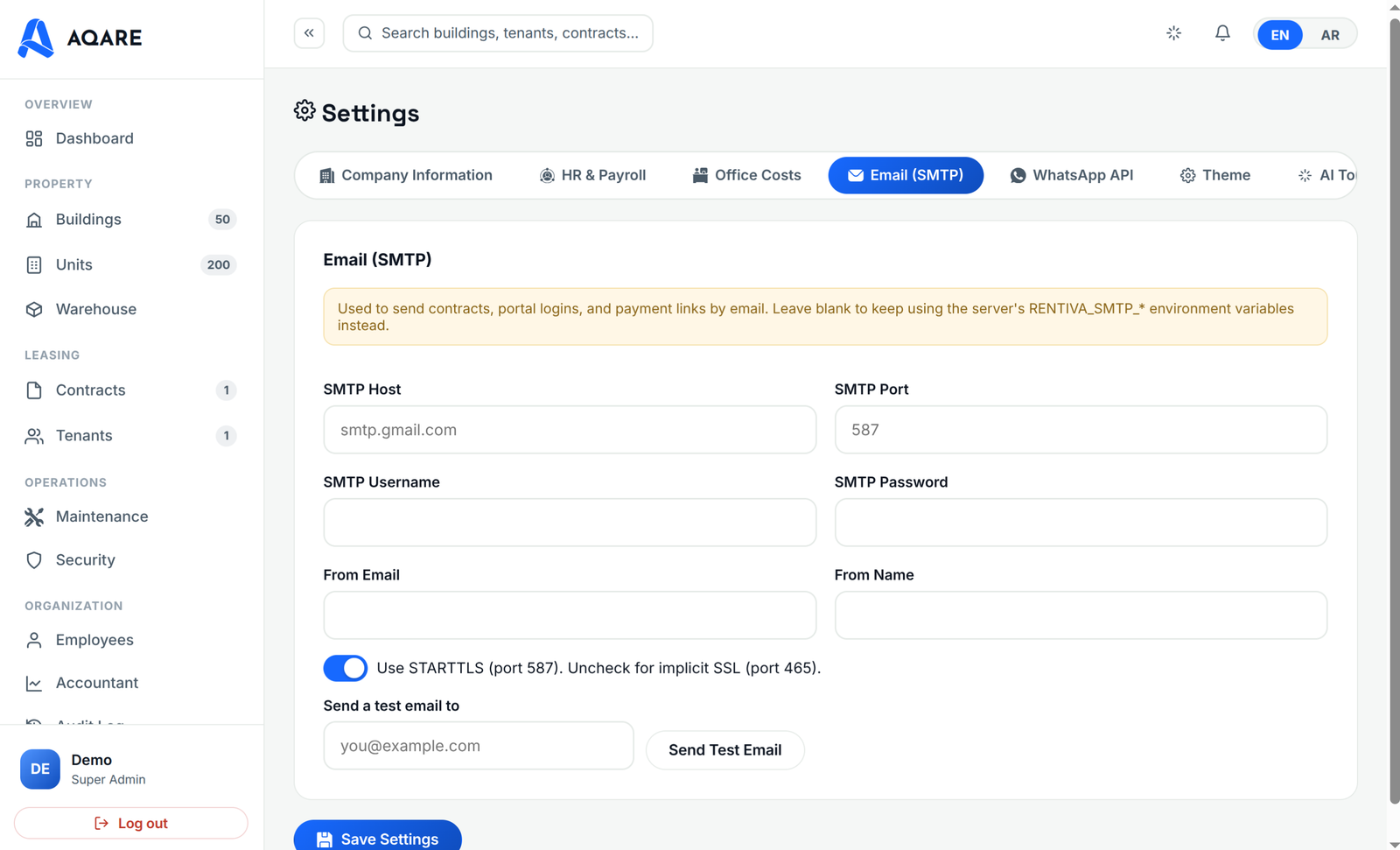
Task: Disable the STARTTLS toggle switch
Action: tap(346, 668)
